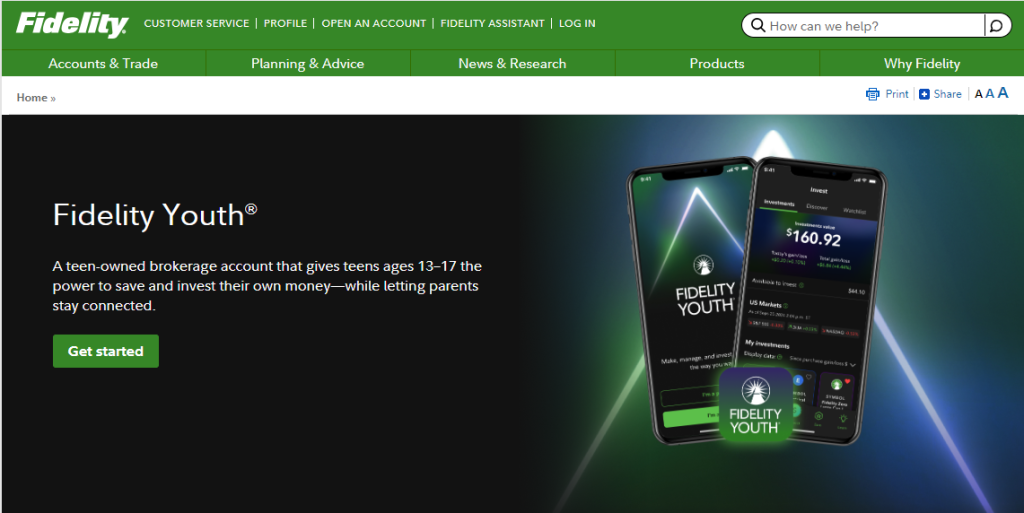
Task: Open the Products menu
Action: click(717, 63)
